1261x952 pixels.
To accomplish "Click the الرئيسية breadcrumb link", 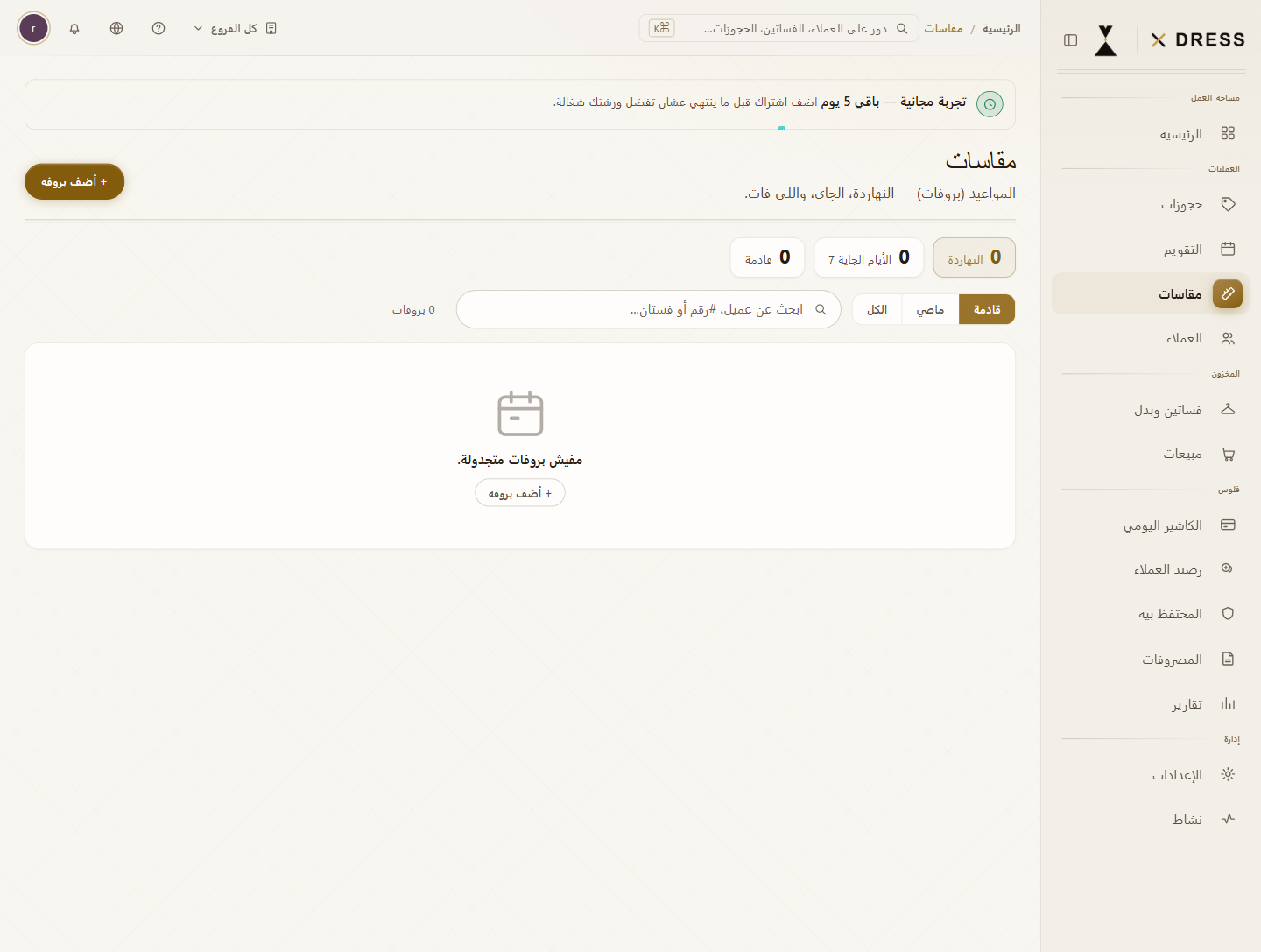I will click(x=1001, y=28).
